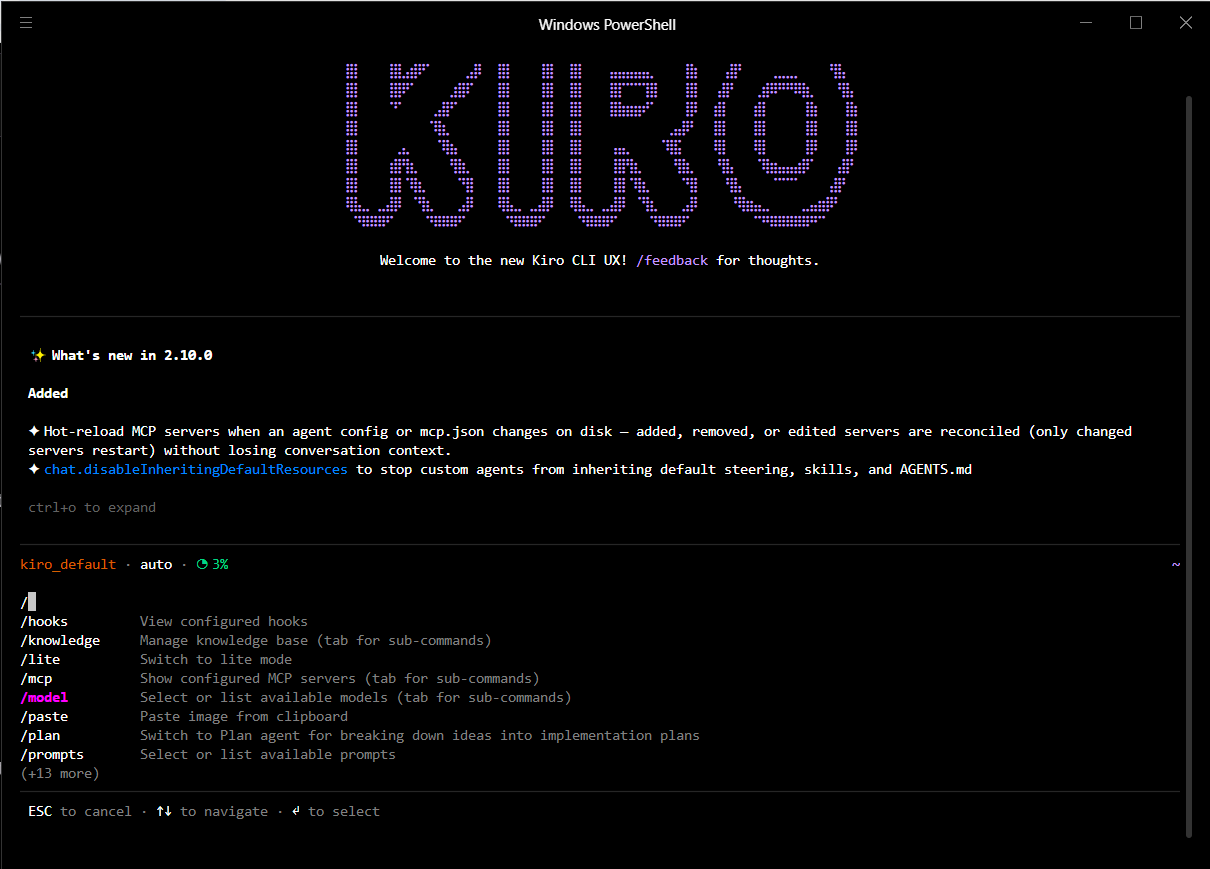This screenshot has height=869, width=1210.
Task: Close the Windows PowerShell window
Action: pyautogui.click(x=1186, y=23)
